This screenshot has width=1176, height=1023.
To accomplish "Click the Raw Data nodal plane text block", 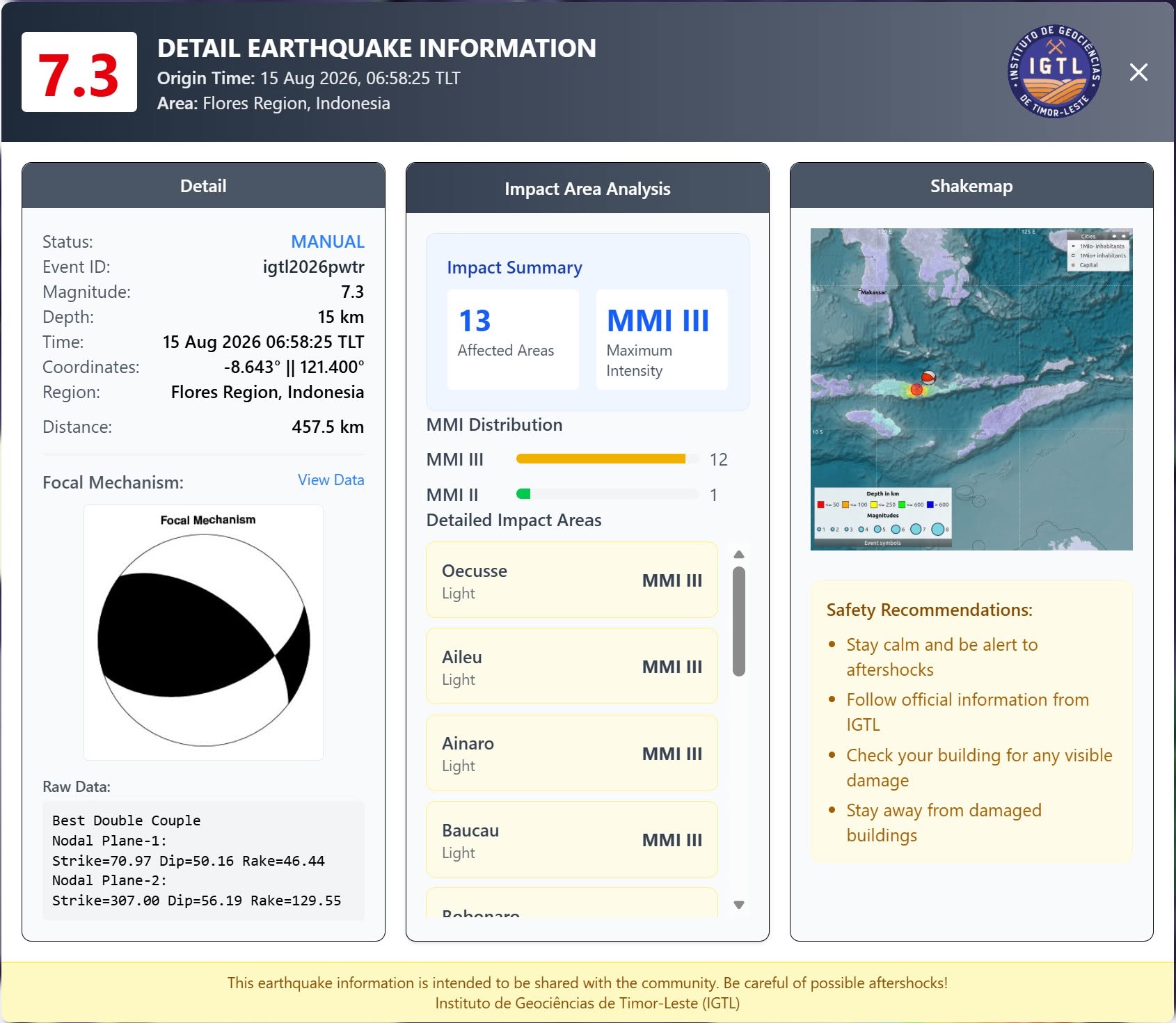I will [x=203, y=860].
